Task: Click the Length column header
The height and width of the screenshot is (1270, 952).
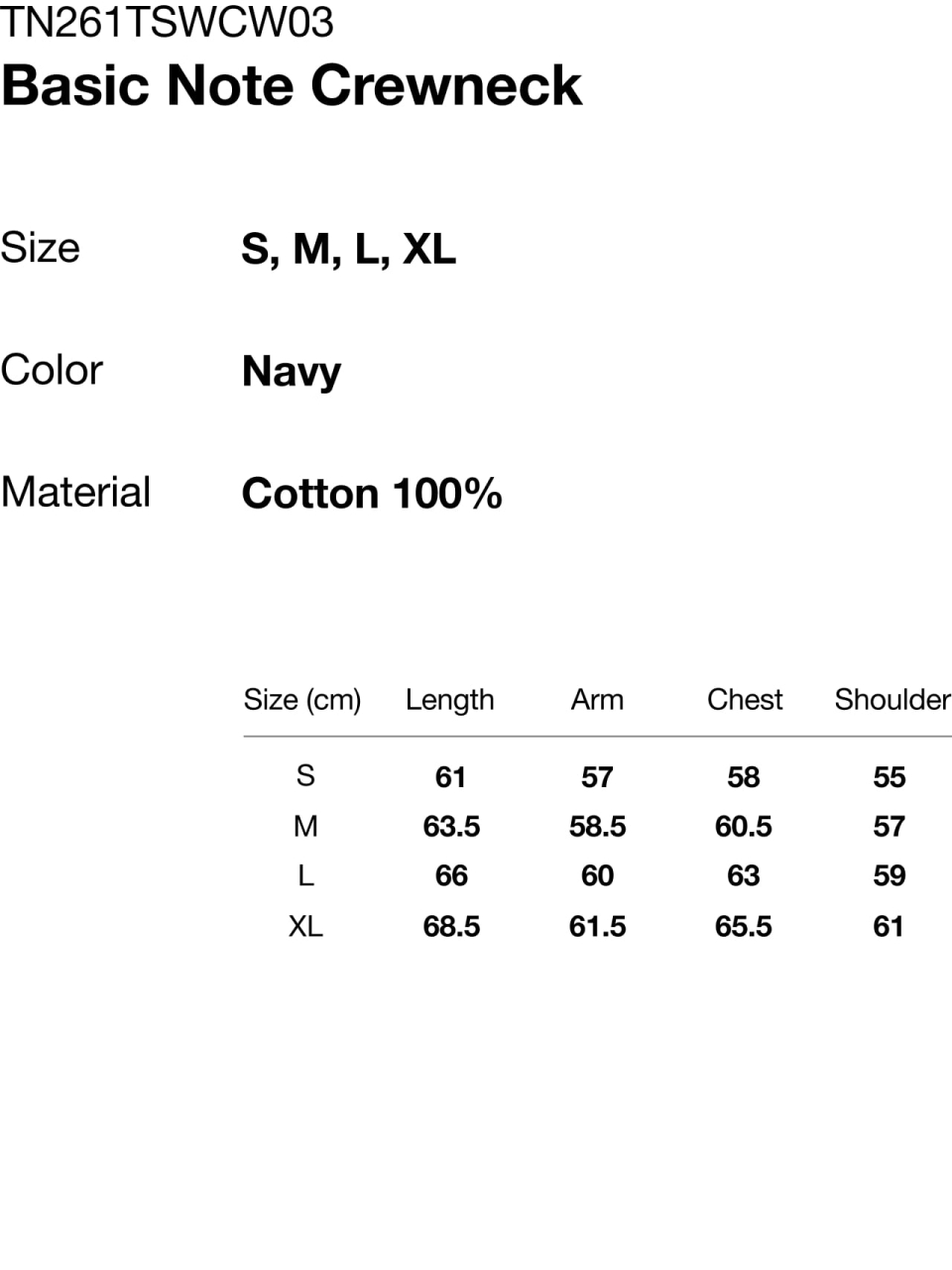Action: point(449,700)
